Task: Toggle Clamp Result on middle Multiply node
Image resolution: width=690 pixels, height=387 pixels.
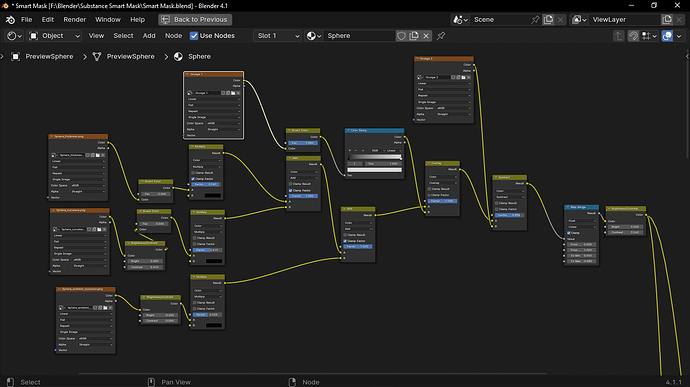Action: click(194, 238)
